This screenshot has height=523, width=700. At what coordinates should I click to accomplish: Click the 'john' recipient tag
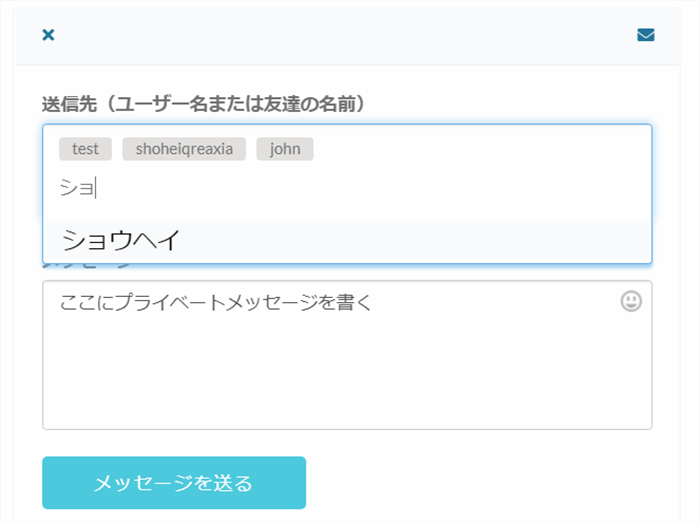pyautogui.click(x=285, y=149)
